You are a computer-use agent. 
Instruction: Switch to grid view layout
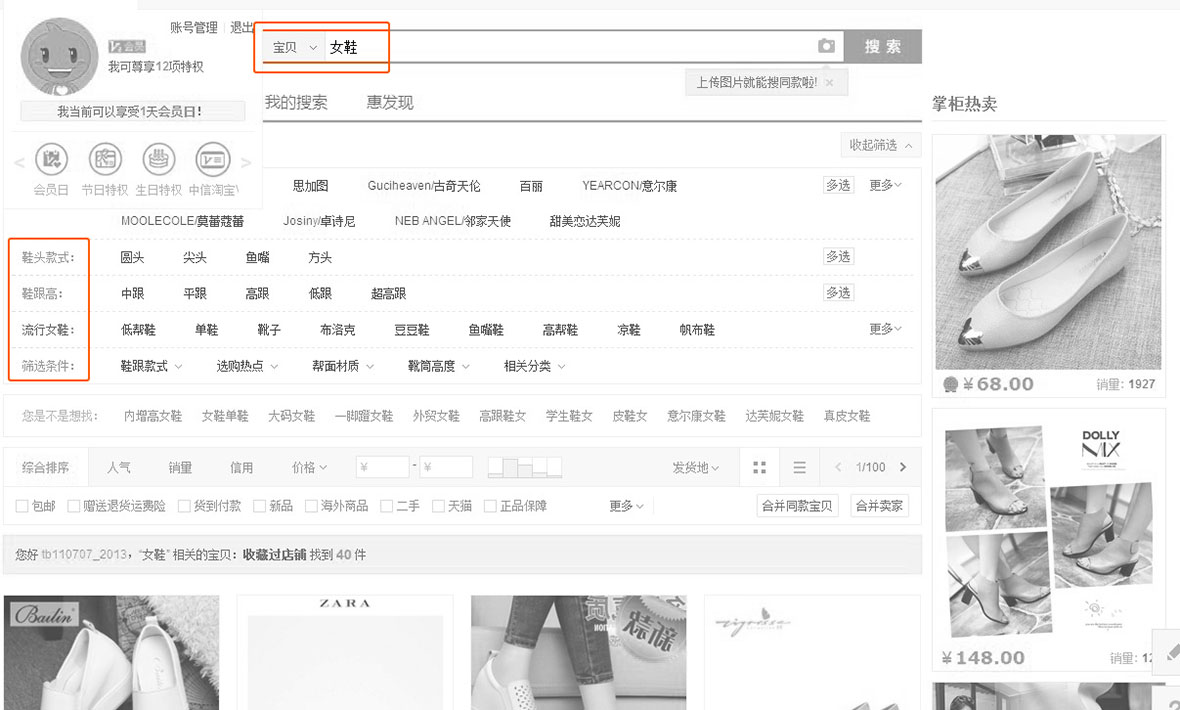click(x=759, y=468)
